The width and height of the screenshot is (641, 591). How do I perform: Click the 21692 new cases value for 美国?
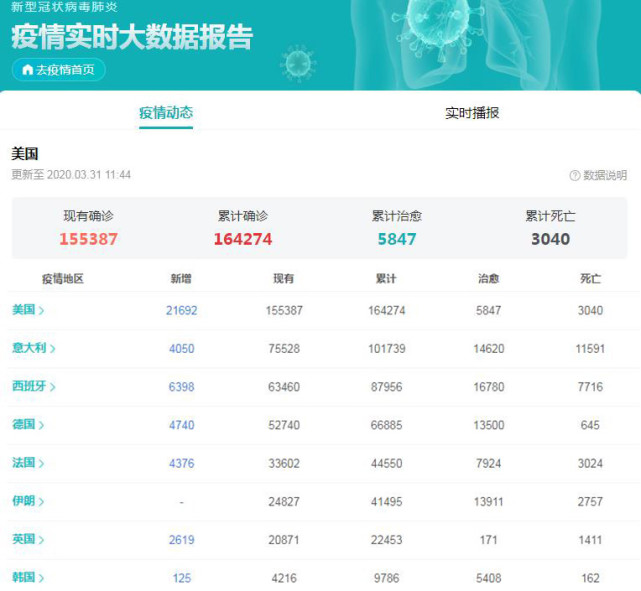[181, 311]
